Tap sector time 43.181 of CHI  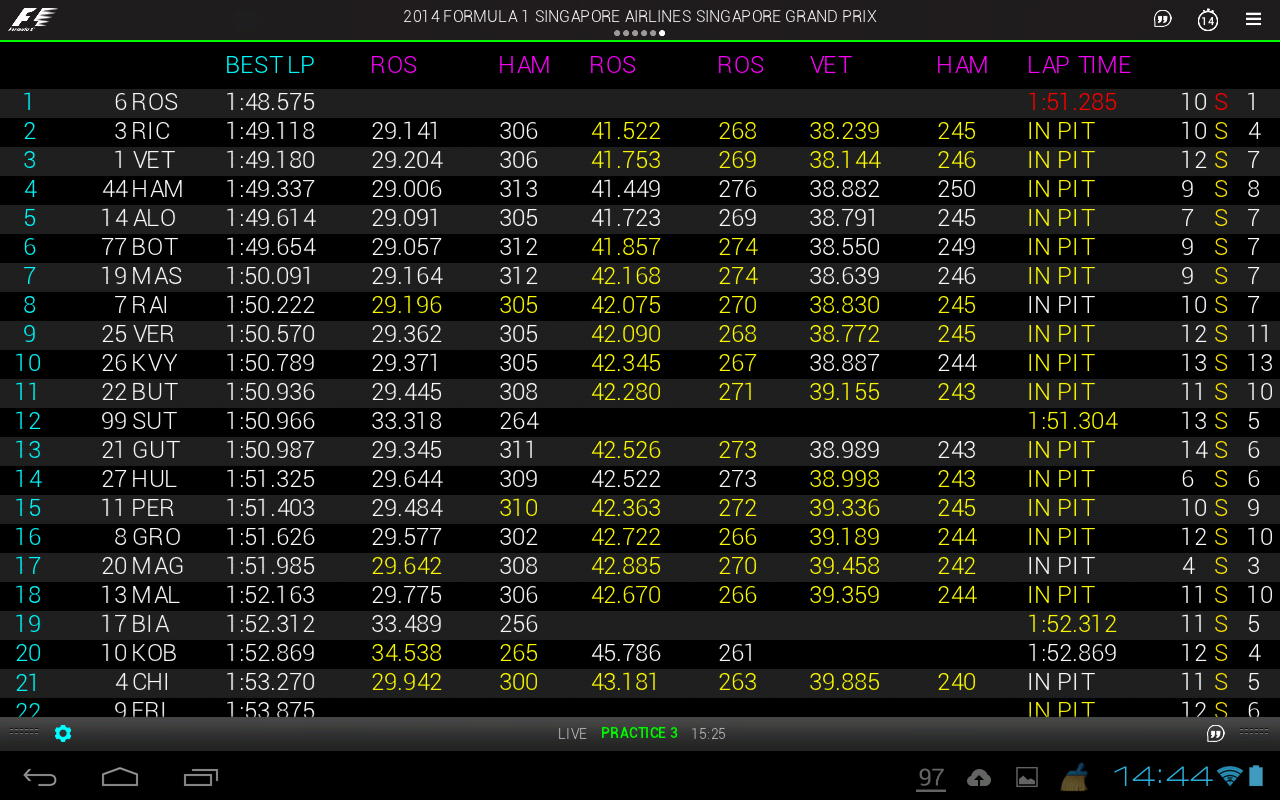pyautogui.click(x=626, y=682)
